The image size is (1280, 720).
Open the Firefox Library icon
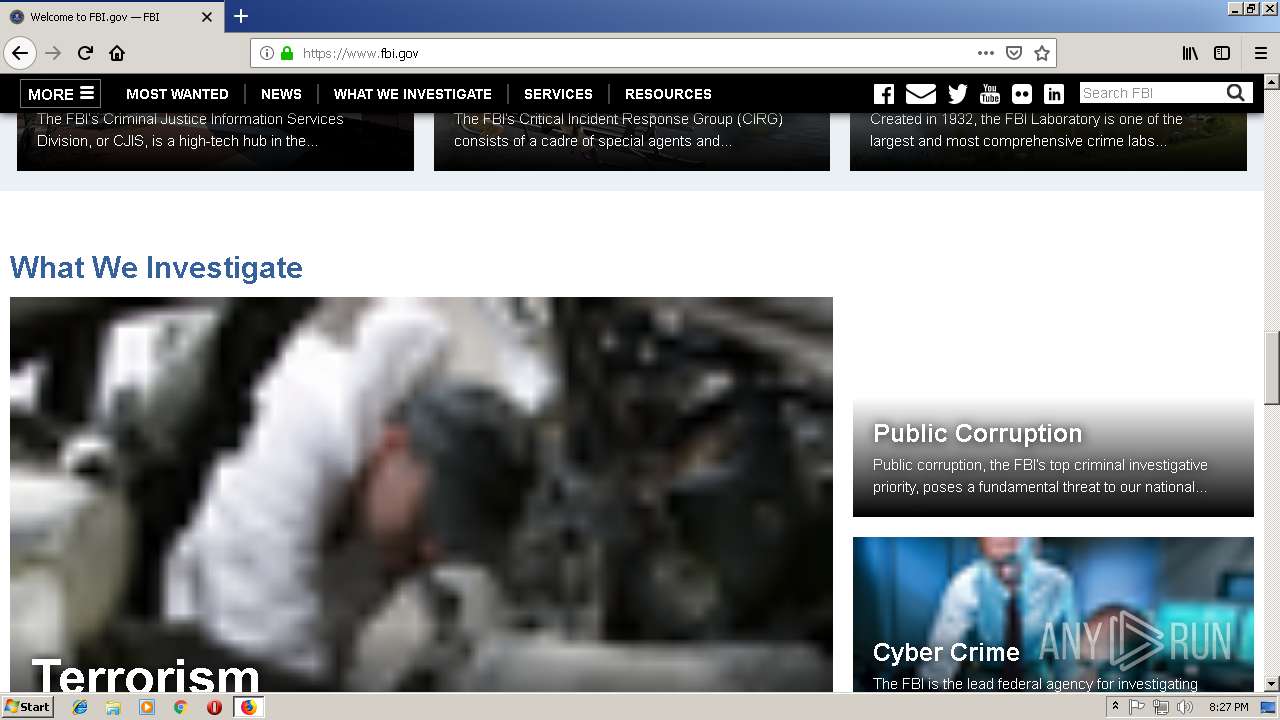(x=1190, y=53)
